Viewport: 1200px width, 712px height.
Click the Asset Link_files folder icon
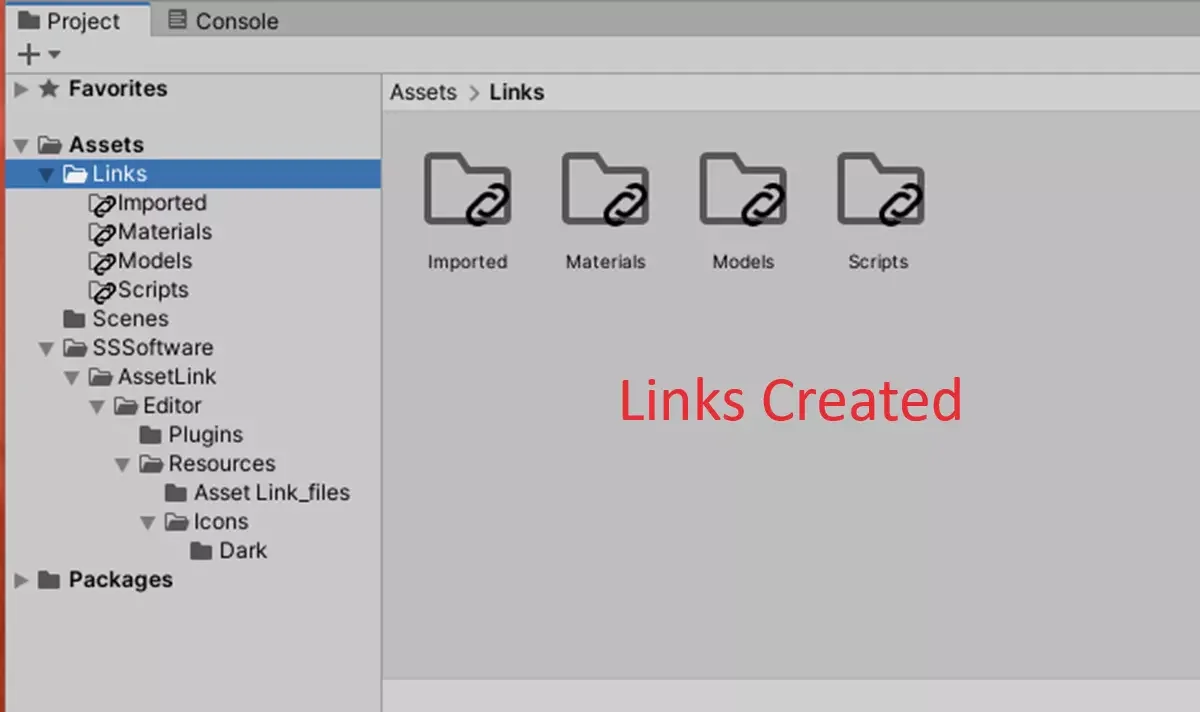176,493
